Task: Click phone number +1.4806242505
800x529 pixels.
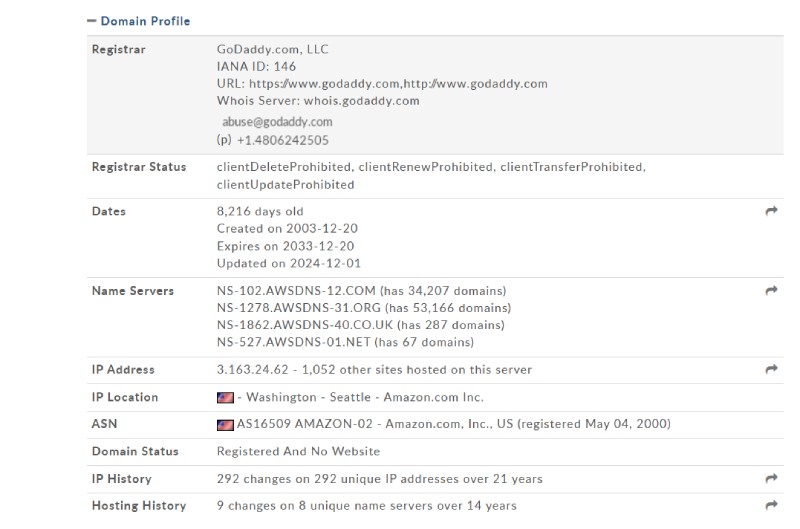Action: (283, 140)
